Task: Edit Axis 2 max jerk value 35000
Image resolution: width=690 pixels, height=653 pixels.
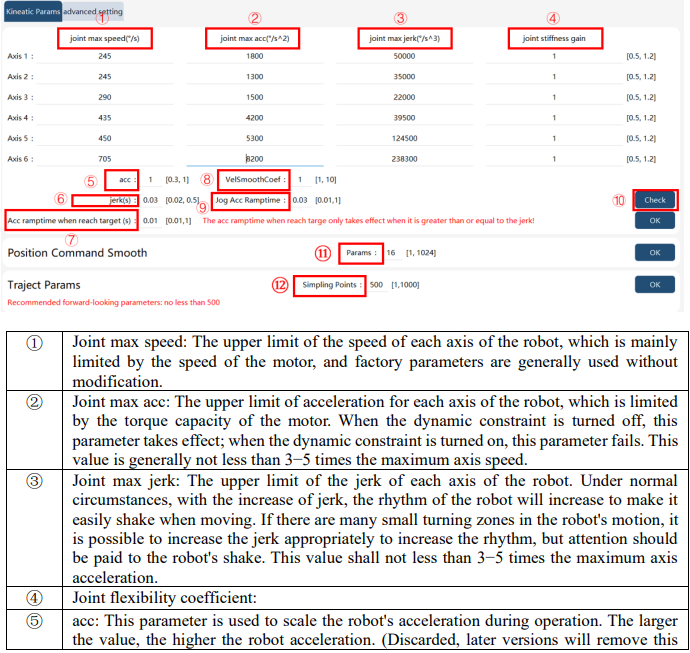Action: tap(404, 77)
